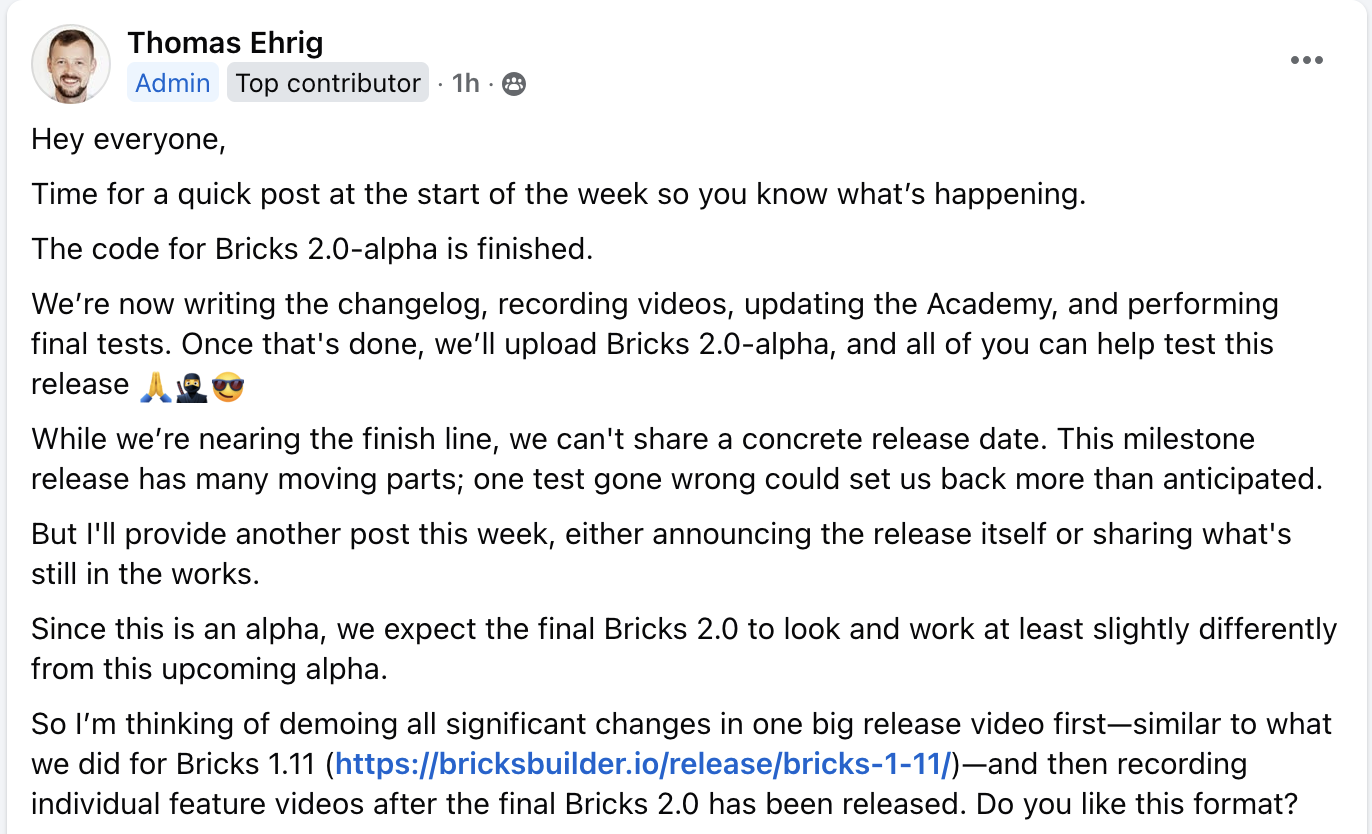Click the ninja emoji in the post
This screenshot has height=834, width=1372.
point(191,386)
